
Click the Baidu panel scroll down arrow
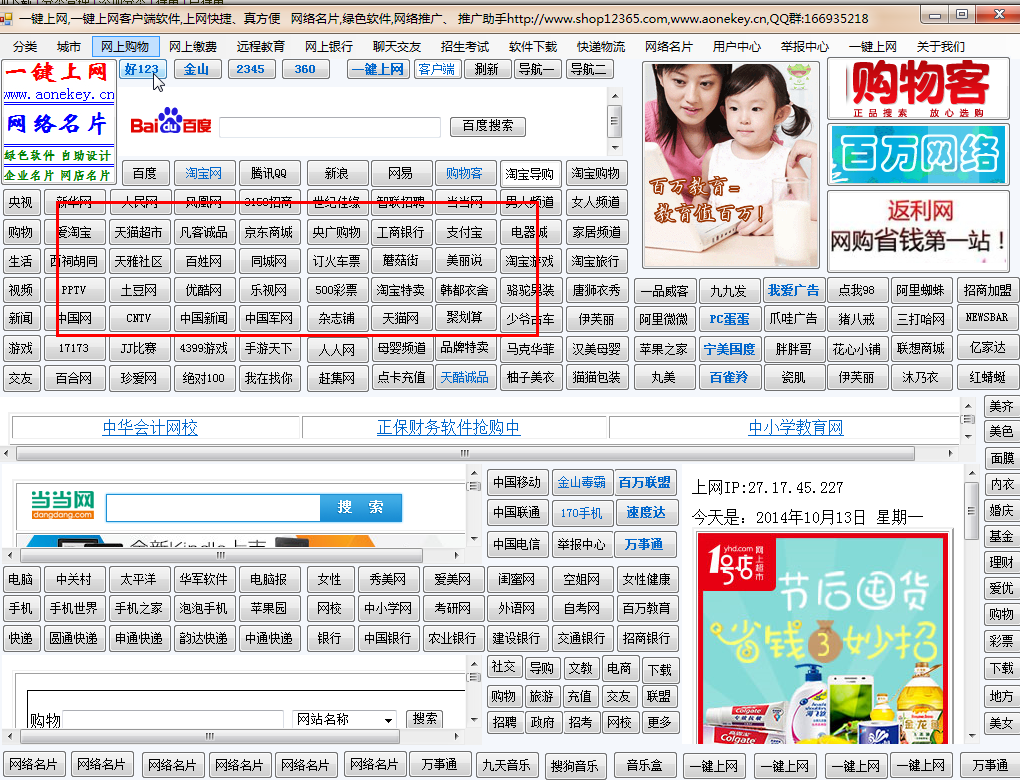coord(614,148)
